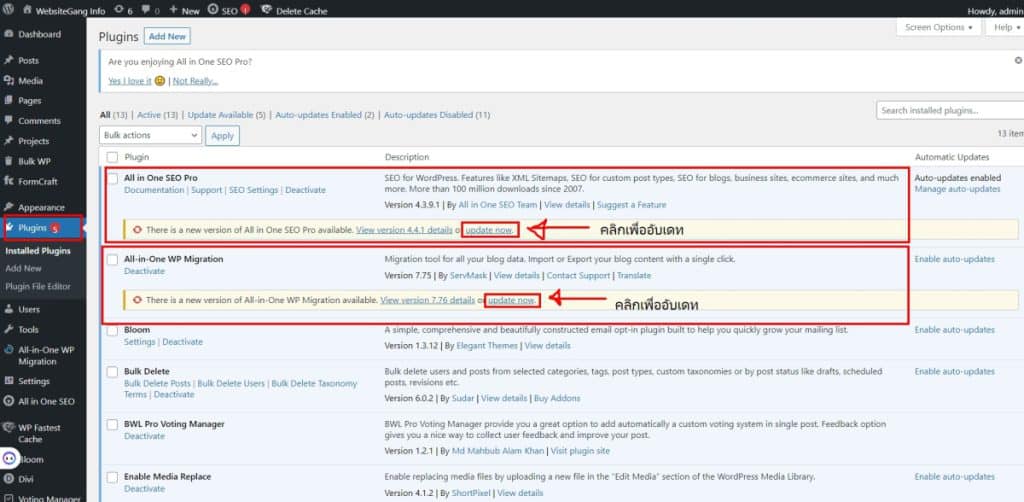Check the Bulk Delete plugin checkbox
The height and width of the screenshot is (502, 1024).
pos(112,372)
